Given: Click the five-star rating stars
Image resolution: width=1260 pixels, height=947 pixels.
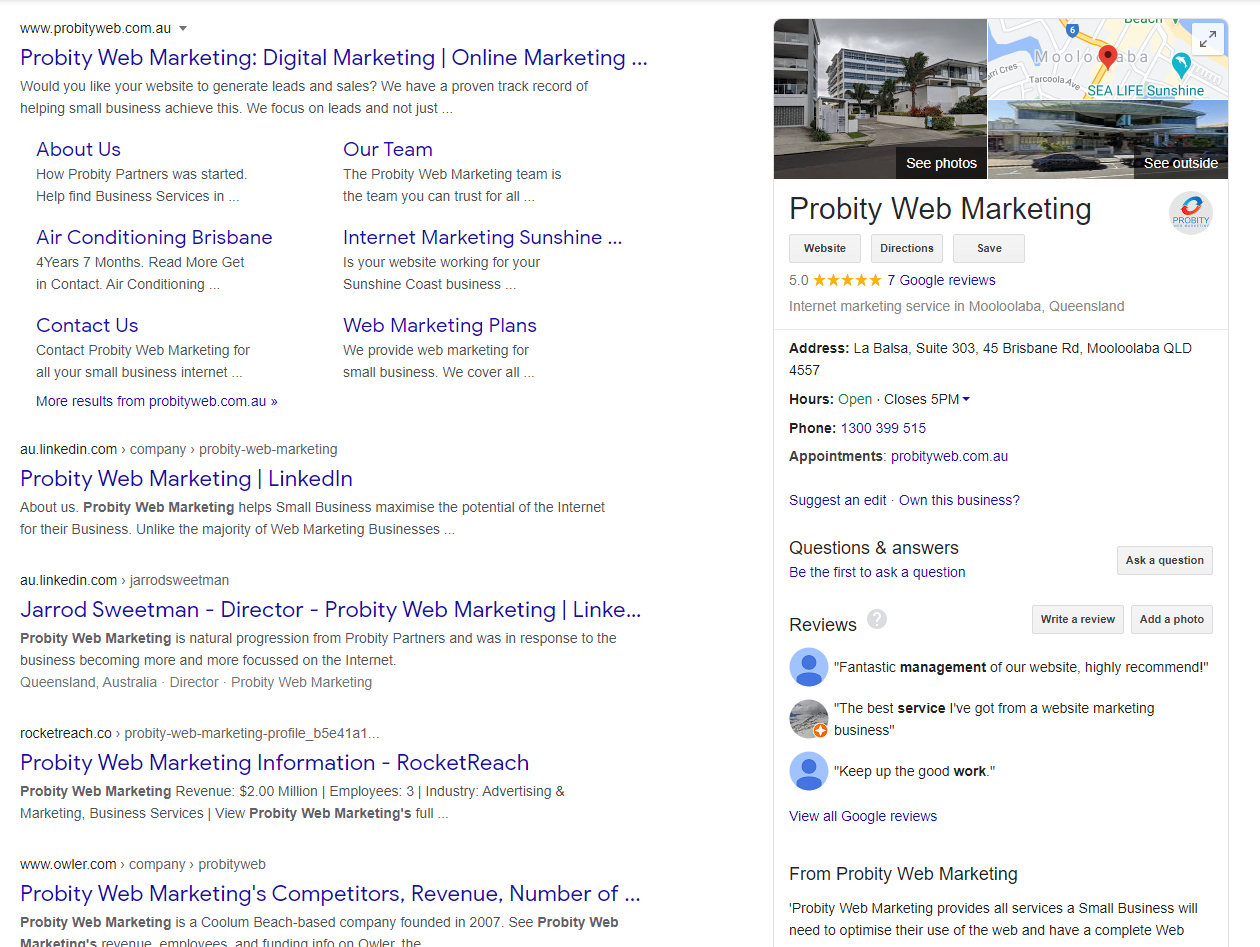Looking at the screenshot, I should (x=847, y=280).
